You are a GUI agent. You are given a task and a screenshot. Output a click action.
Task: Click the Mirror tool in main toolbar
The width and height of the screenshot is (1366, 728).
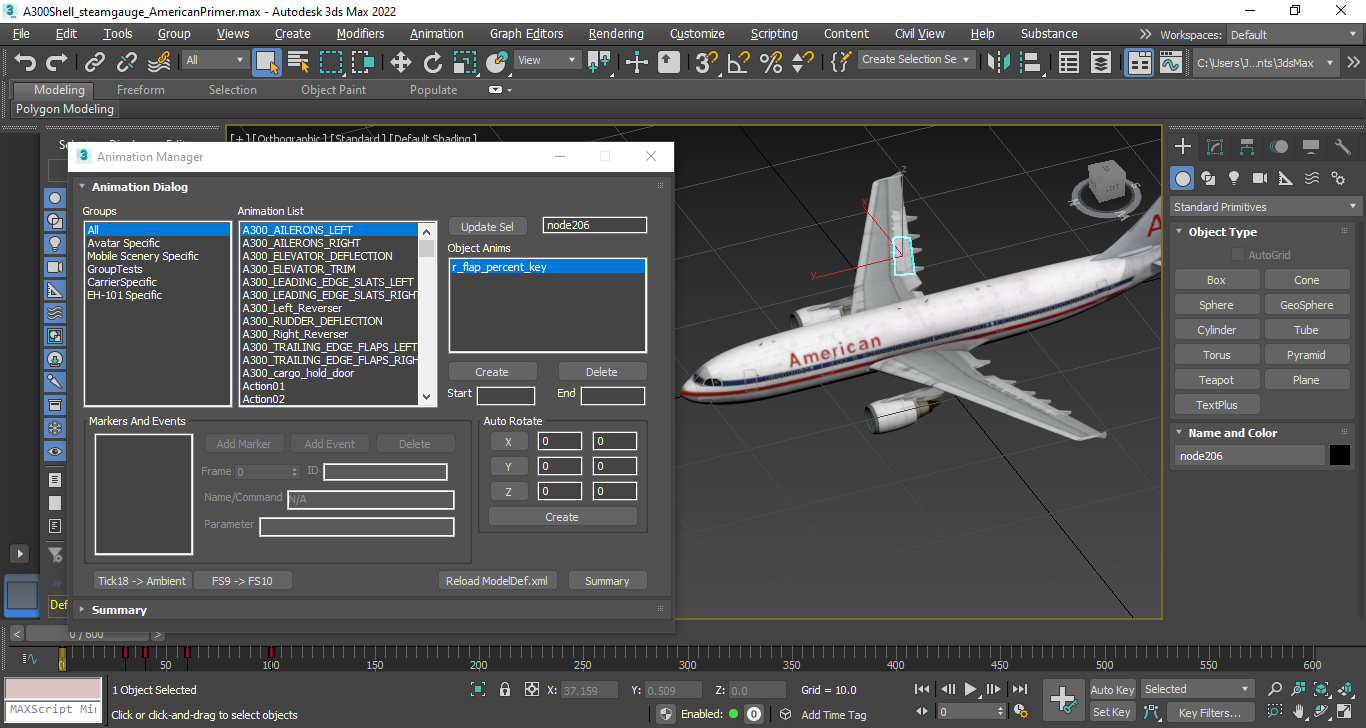coord(998,62)
